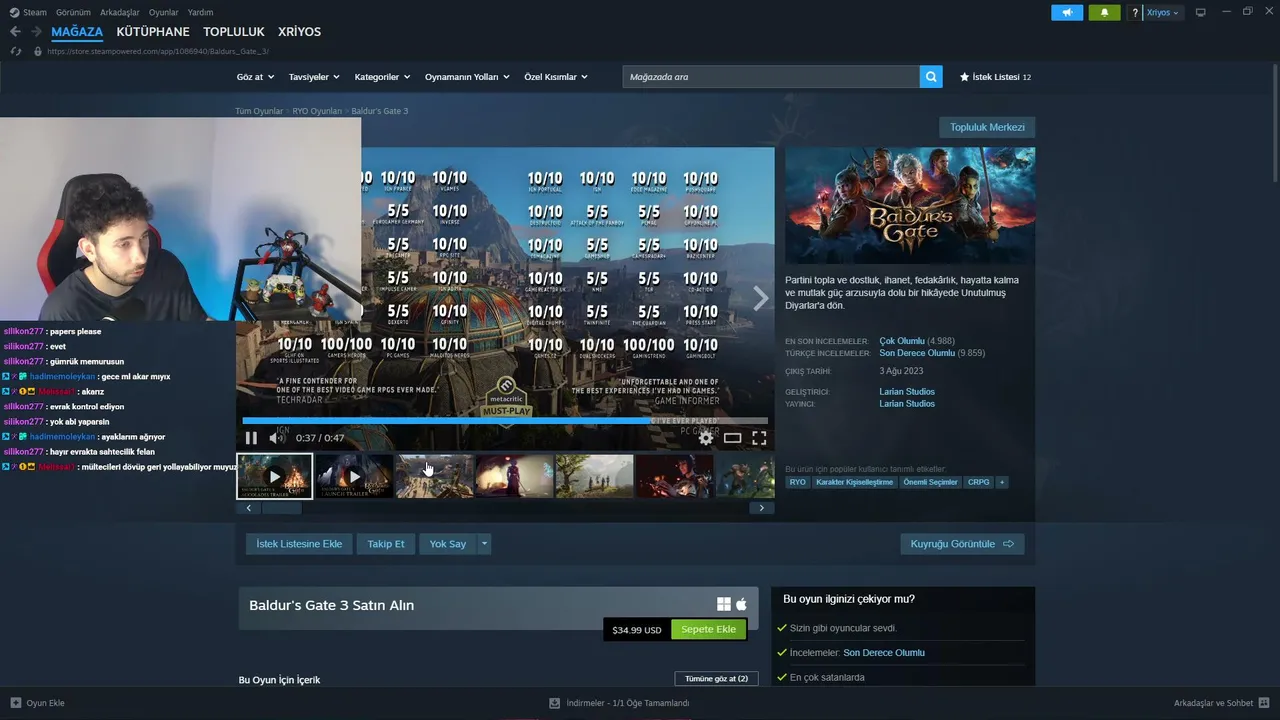Screen dimensions: 1280x720
Task: Enter fullscreen video mode
Action: click(x=759, y=438)
